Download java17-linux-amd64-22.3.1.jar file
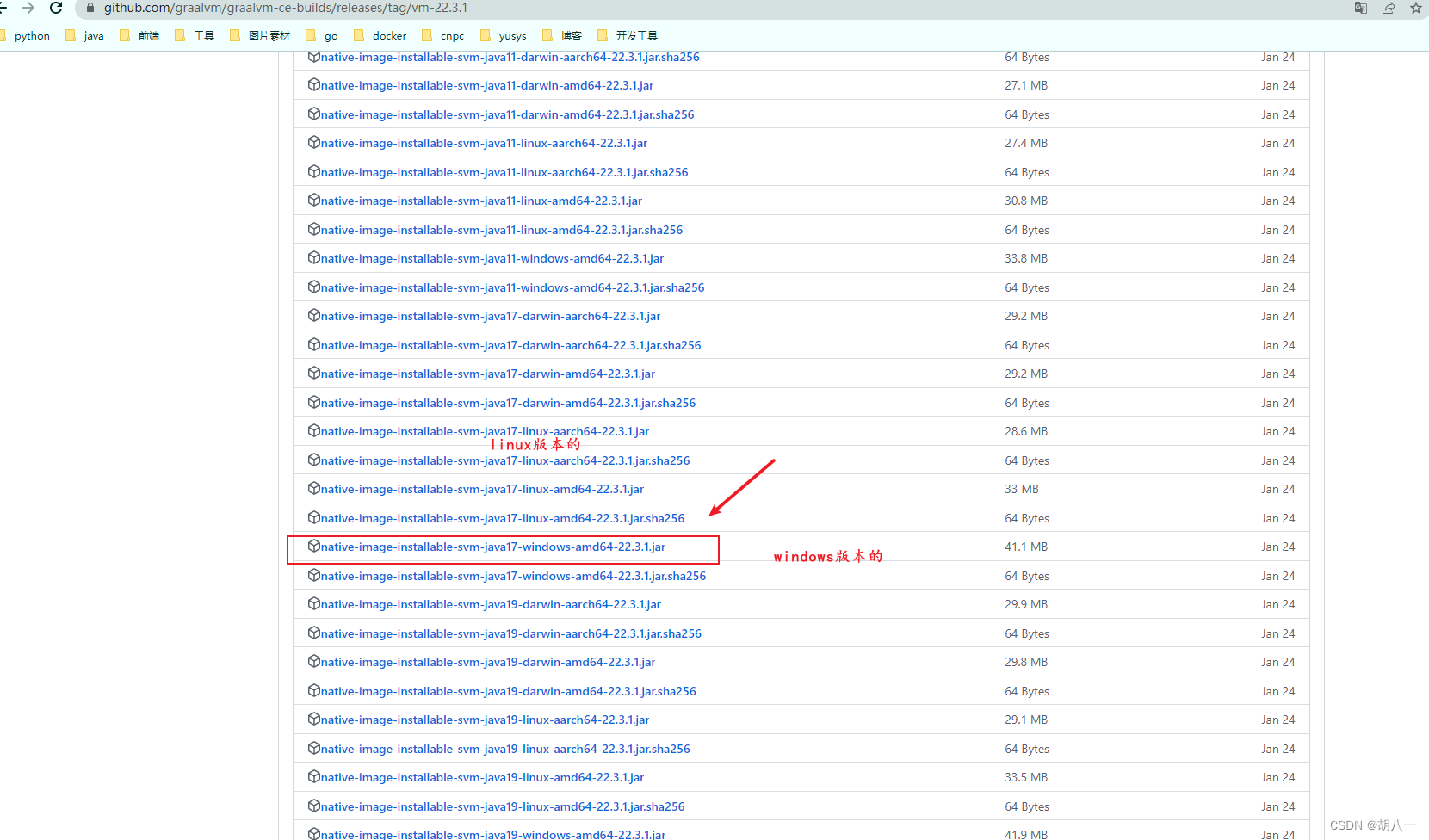This screenshot has height=840, width=1429. (482, 489)
